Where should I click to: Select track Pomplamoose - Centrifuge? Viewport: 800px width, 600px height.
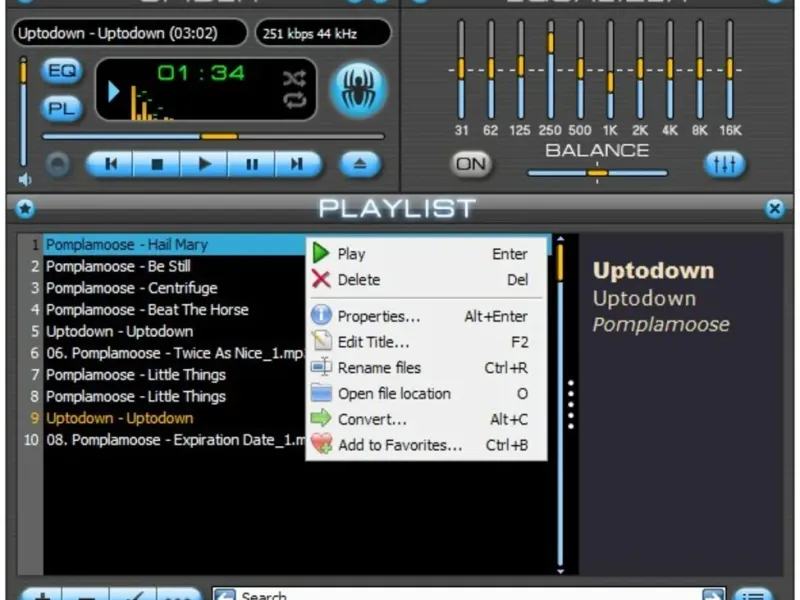174,288
